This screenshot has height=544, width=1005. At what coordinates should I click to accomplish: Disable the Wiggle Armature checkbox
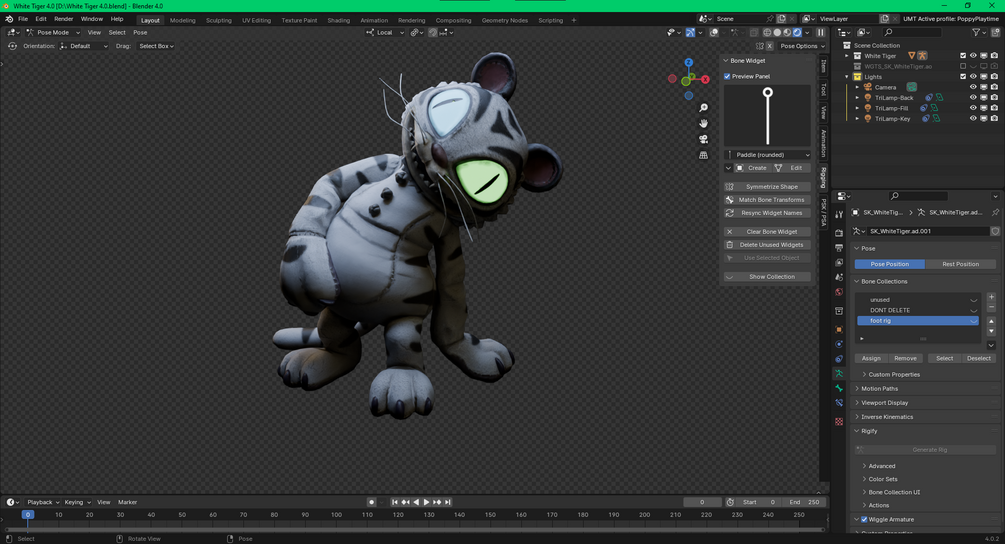pos(864,520)
